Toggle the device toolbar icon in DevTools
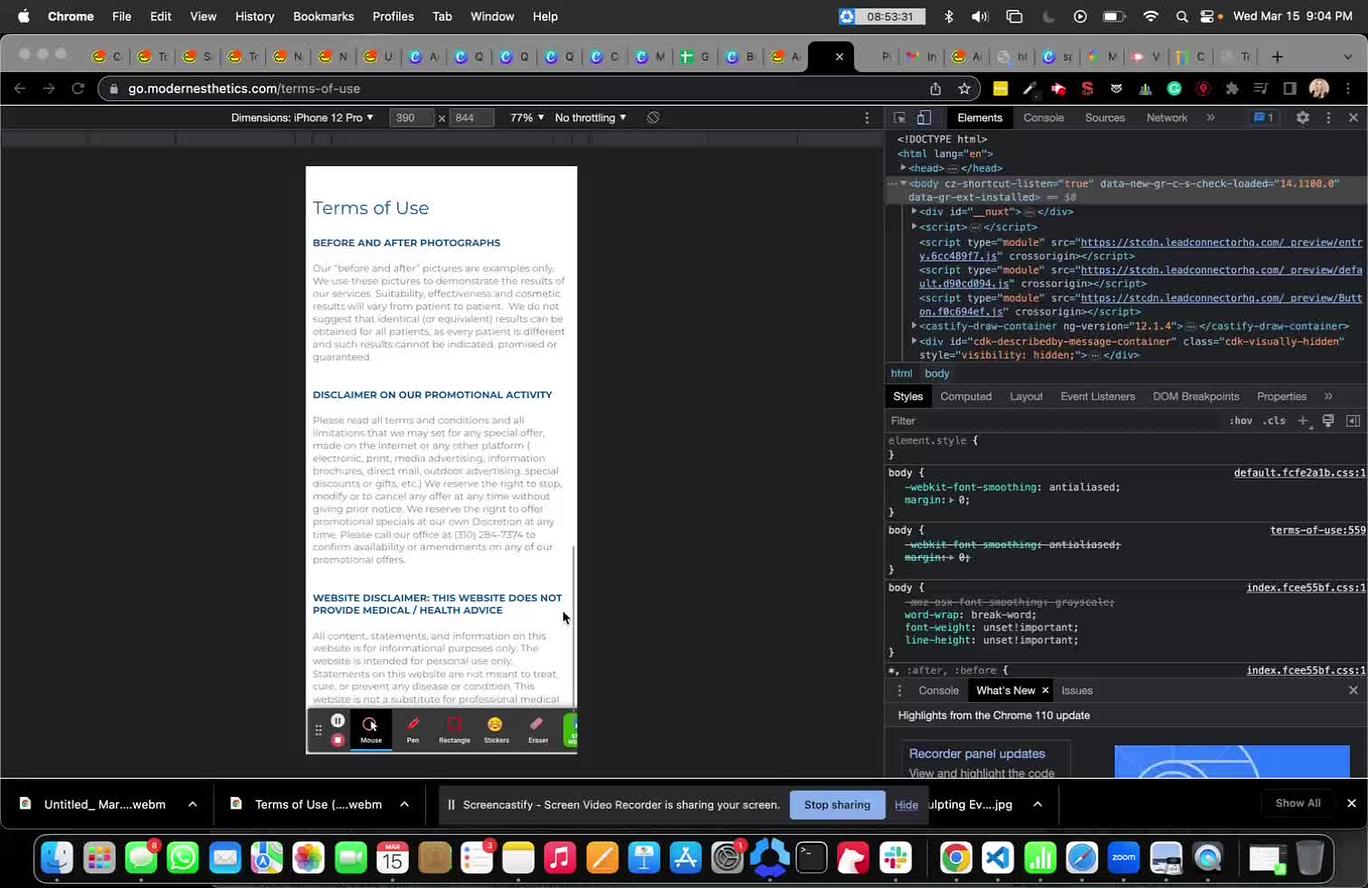This screenshot has width=1368, height=888. click(924, 117)
